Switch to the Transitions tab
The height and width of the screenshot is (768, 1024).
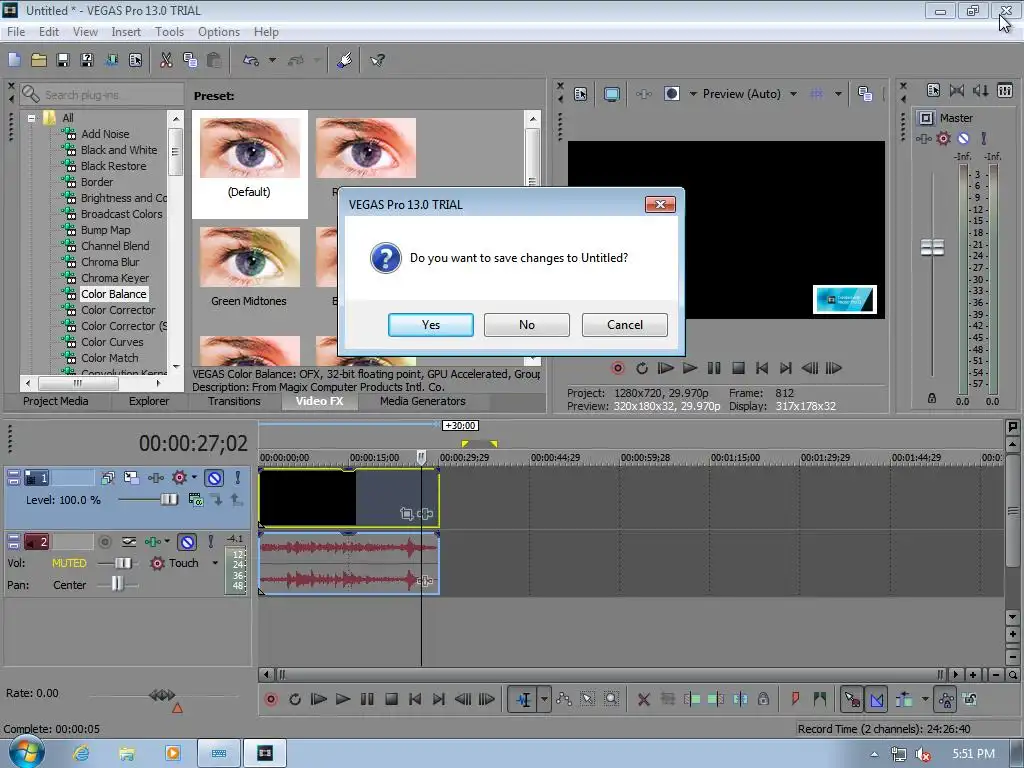click(234, 401)
